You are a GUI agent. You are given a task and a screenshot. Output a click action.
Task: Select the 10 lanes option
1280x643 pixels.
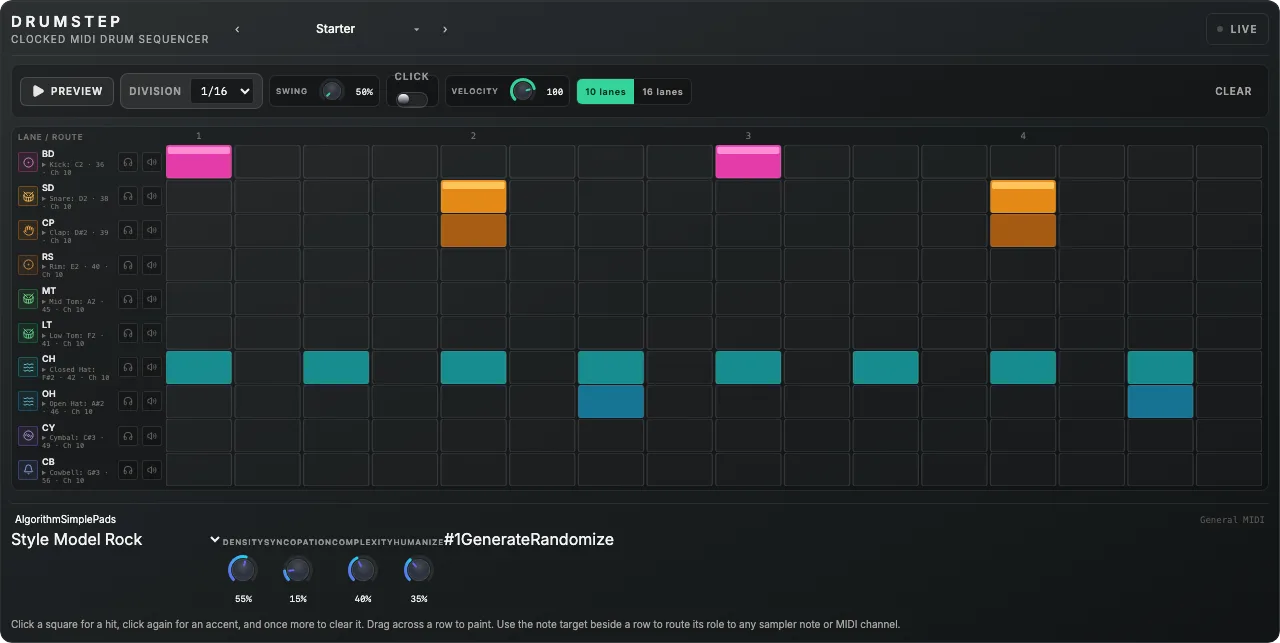coord(605,92)
